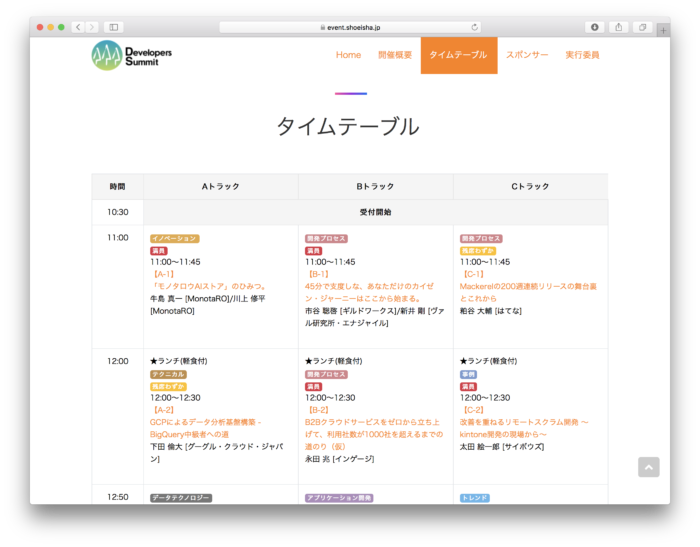Viewport: 700px width, 547px height.
Task: Open the Share button in Safari toolbar
Action: click(x=619, y=27)
